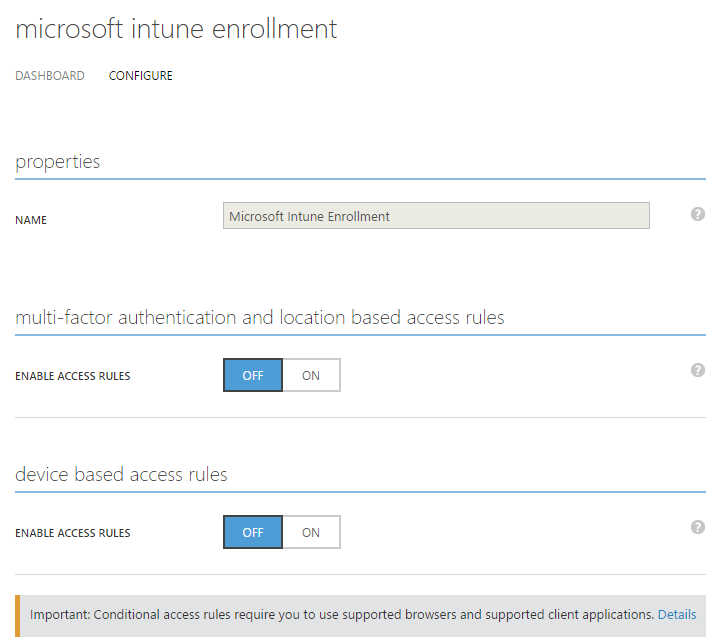
Task: Click the 'properties' section heading
Action: 58,162
